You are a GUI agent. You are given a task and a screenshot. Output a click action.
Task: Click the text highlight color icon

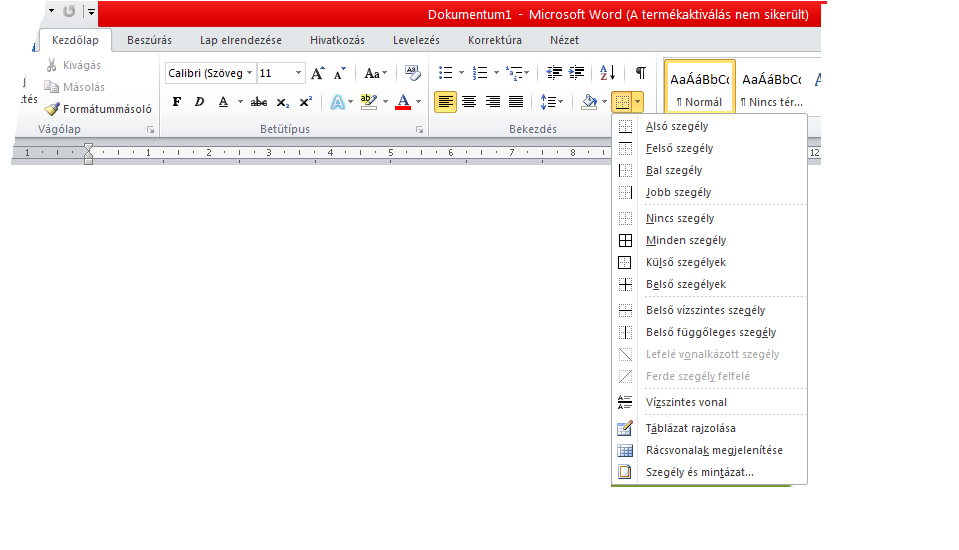click(369, 102)
